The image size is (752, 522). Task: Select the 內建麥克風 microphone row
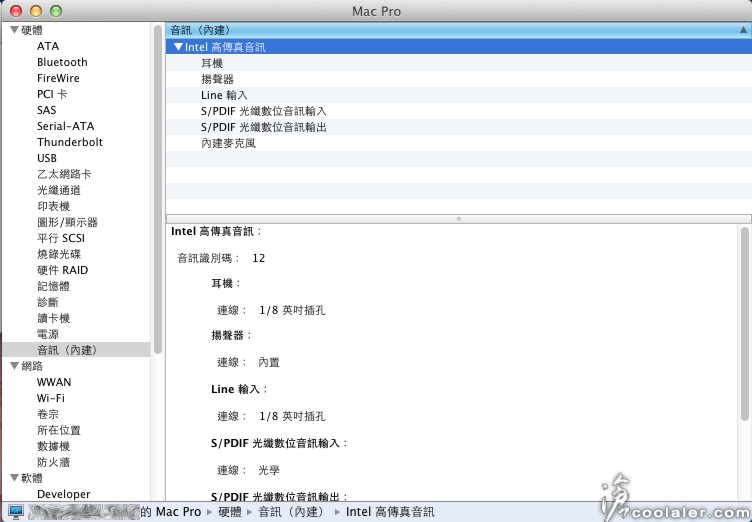(458, 143)
